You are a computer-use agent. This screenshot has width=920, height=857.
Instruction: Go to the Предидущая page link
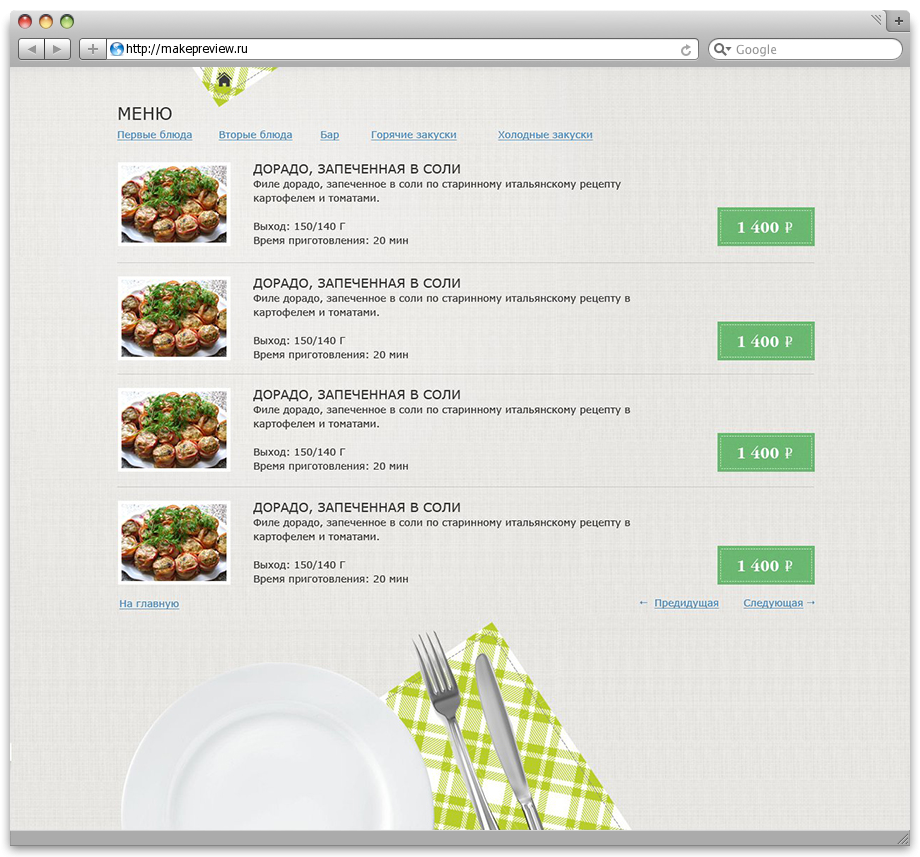(686, 603)
